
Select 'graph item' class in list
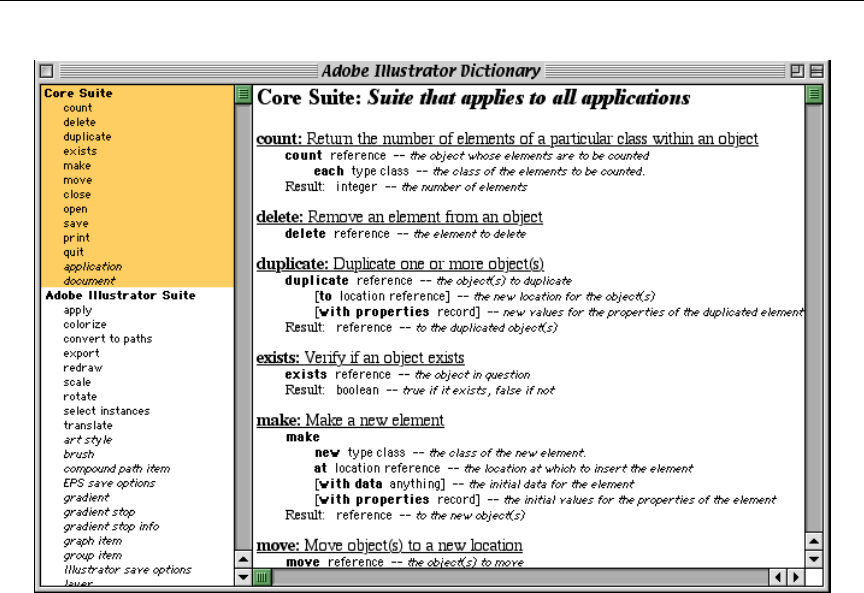click(93, 541)
